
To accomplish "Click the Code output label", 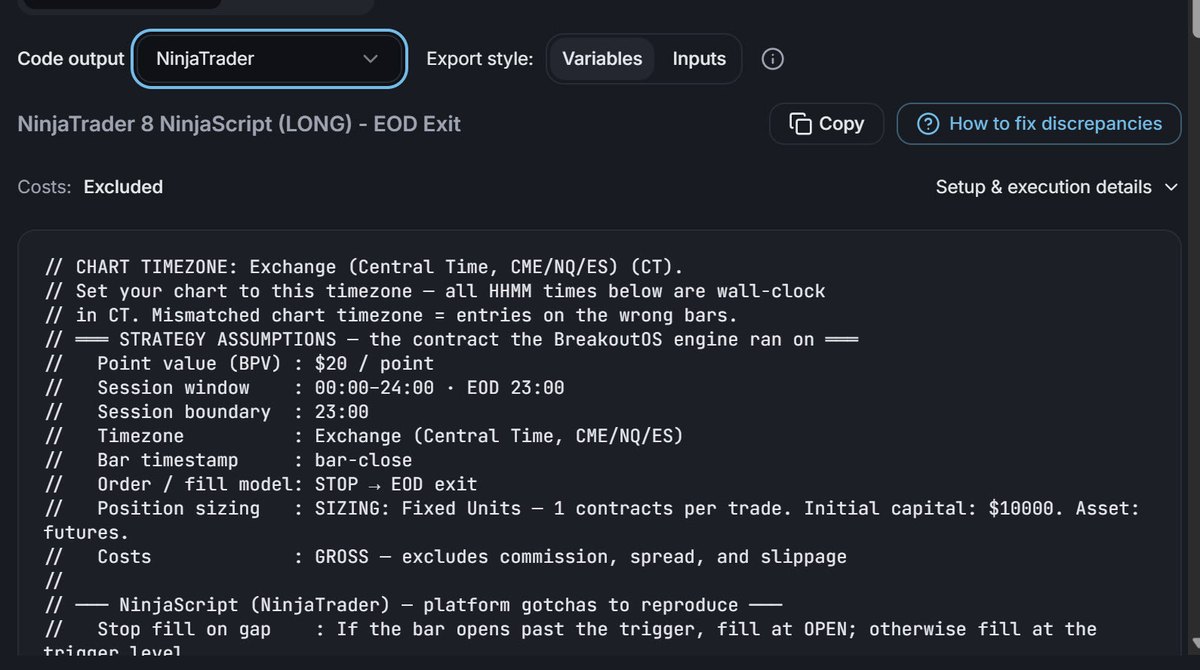I will click(71, 59).
